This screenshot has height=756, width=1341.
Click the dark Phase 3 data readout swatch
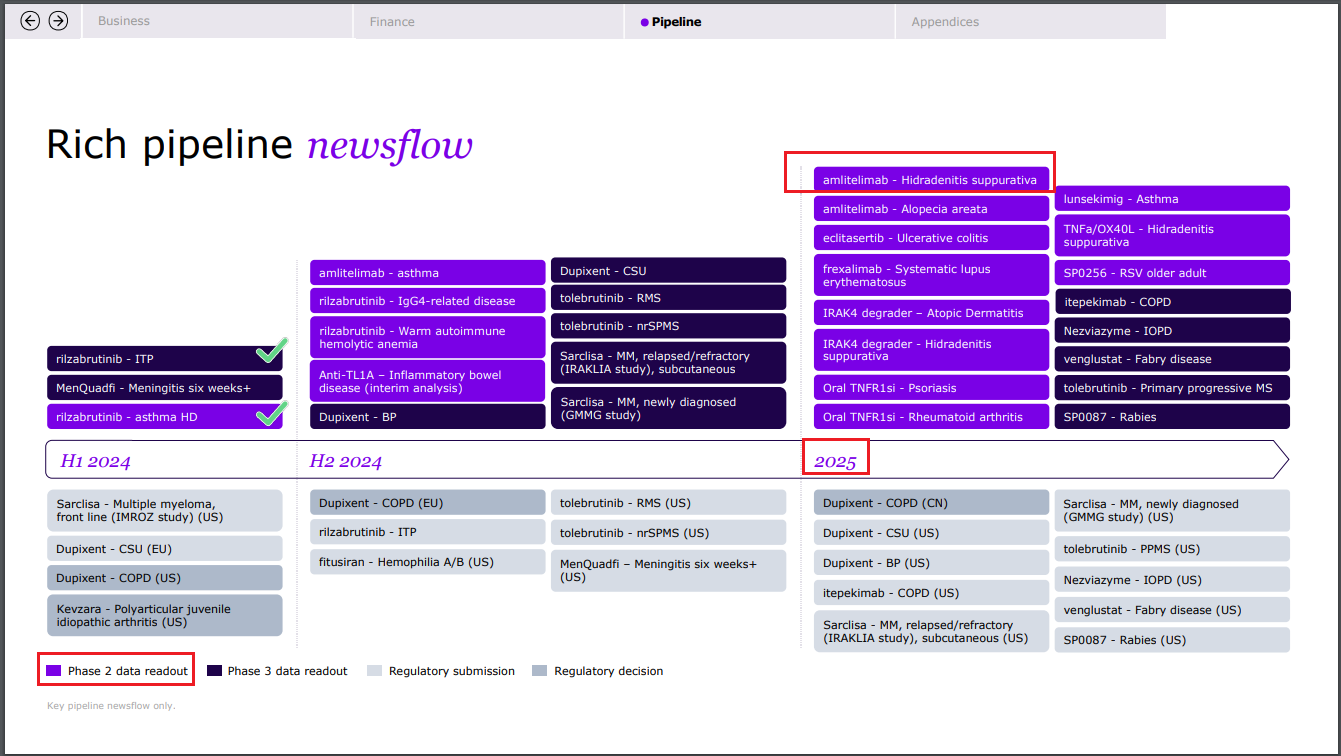(214, 671)
